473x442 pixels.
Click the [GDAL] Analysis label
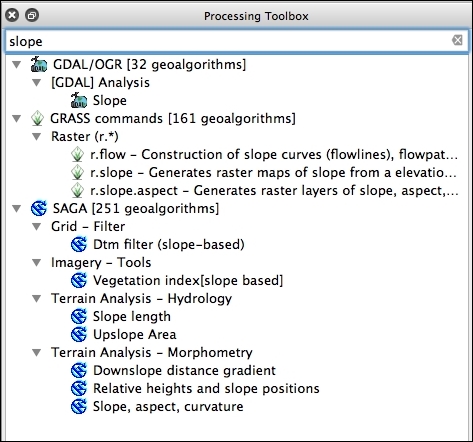100,82
